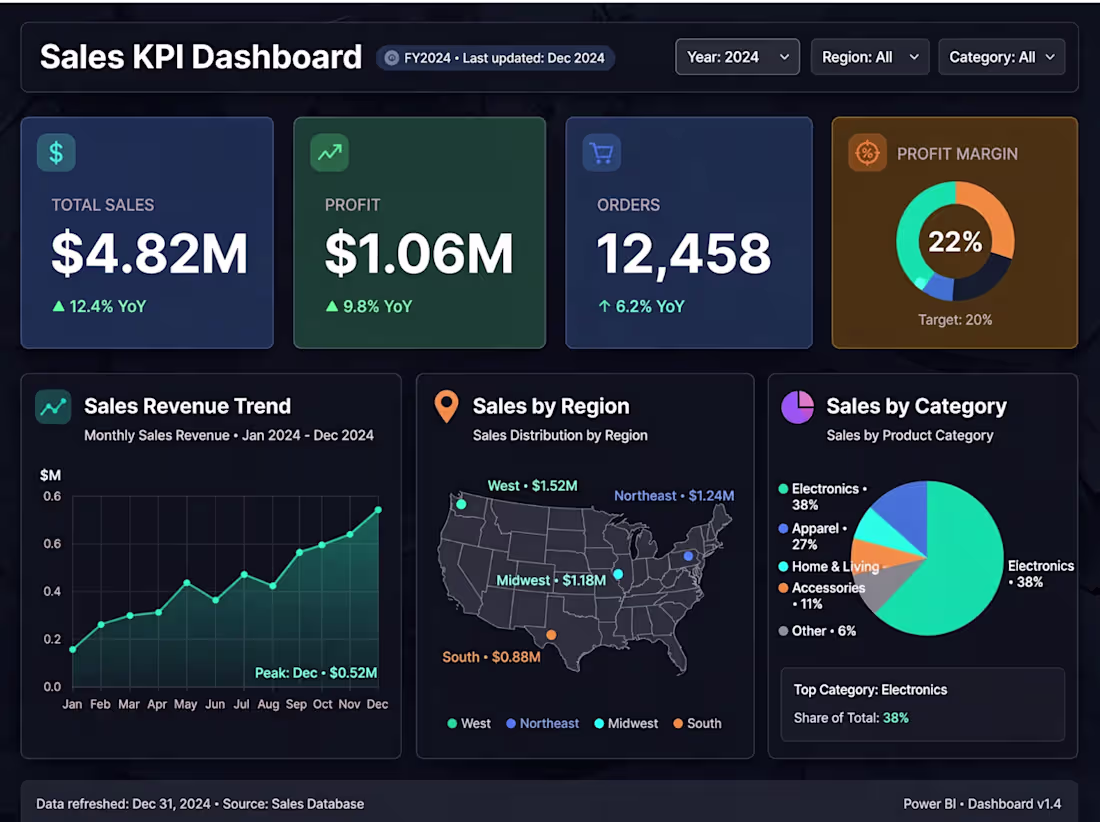1100x822 pixels.
Task: Click the gray Other pie slice
Action: pos(884,586)
